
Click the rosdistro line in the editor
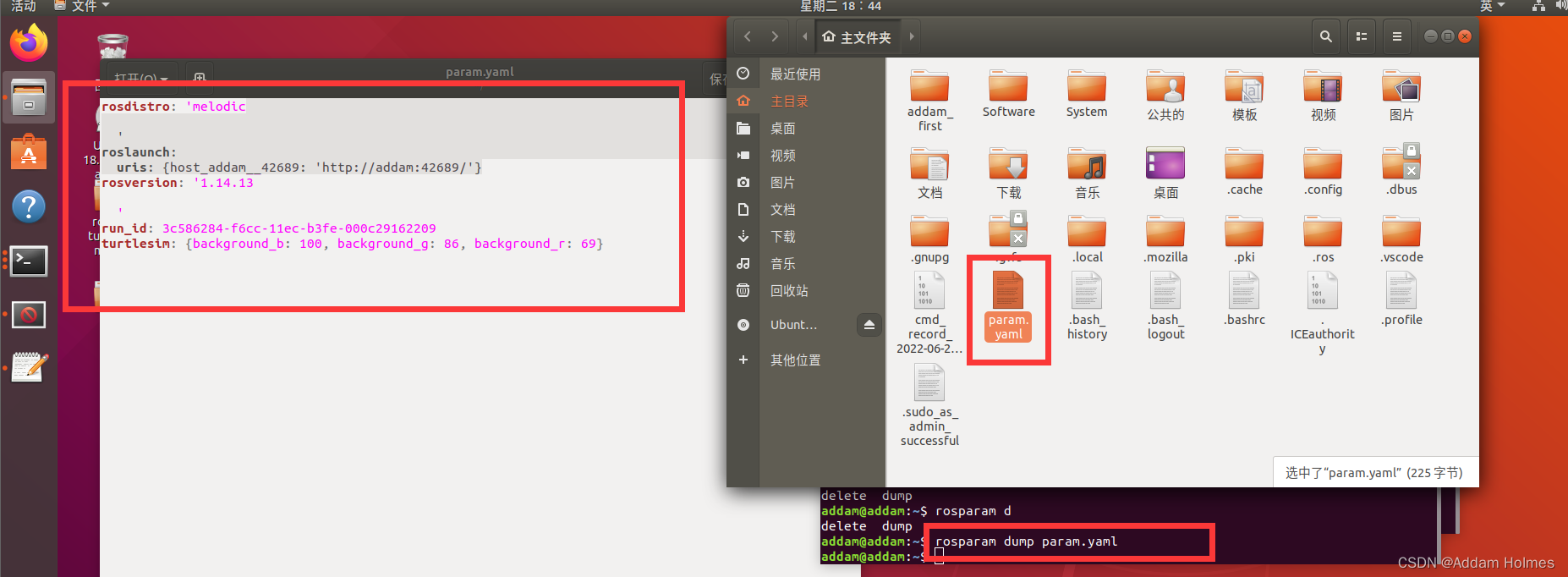(174, 107)
